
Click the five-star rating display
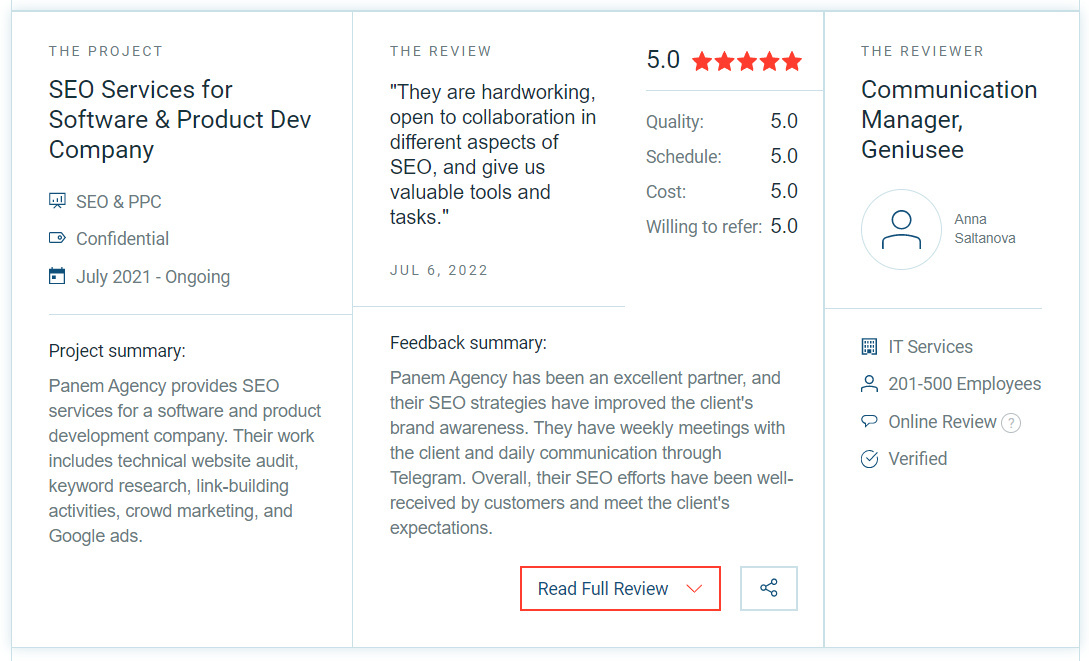[x=746, y=62]
